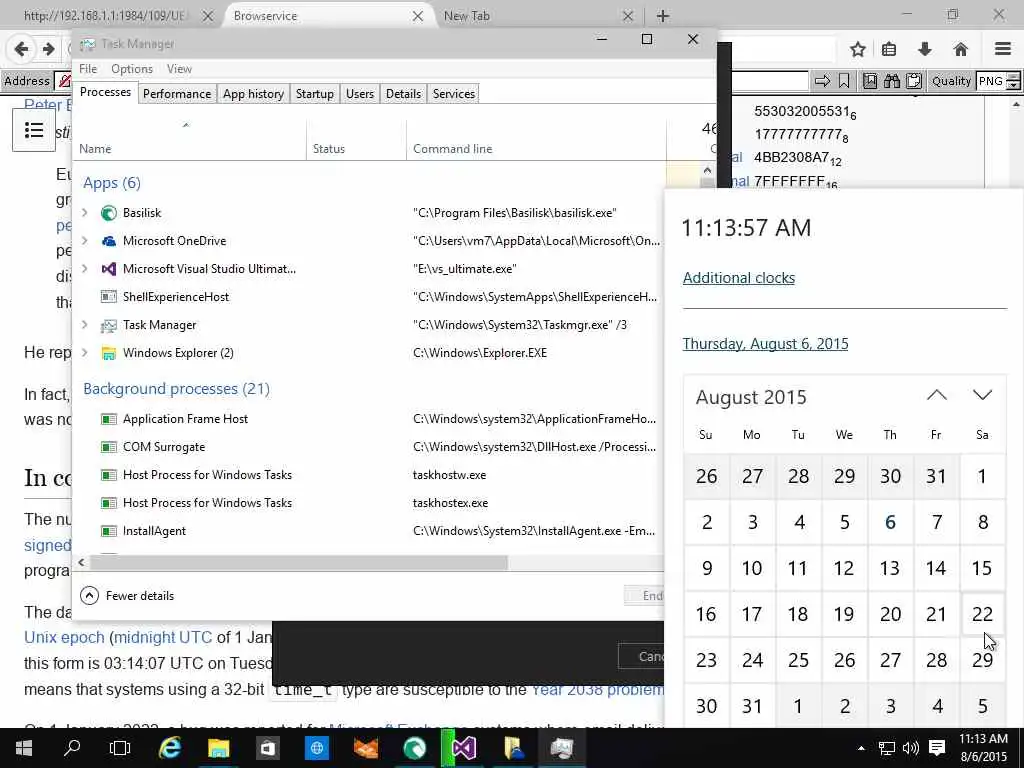Select the Basilisk app icon in Task Manager

click(x=108, y=213)
